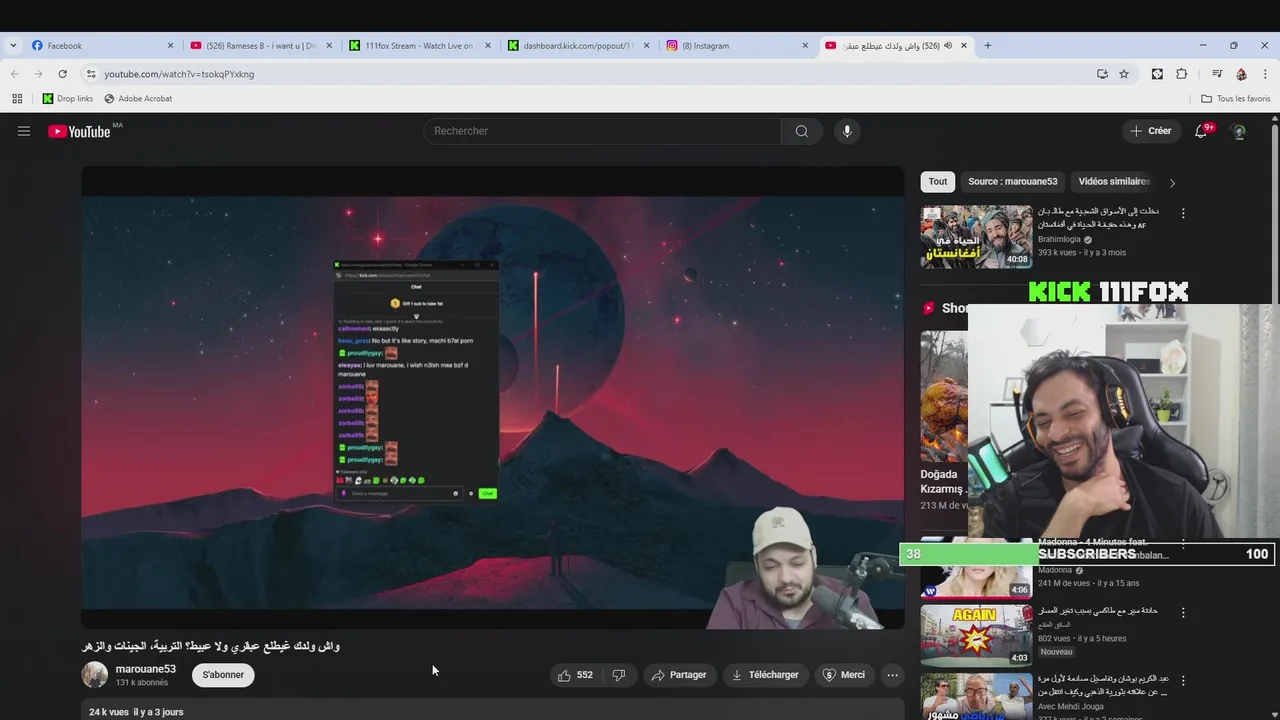Click the black square extension icon in toolbar
1280x720 pixels.
coord(1157,74)
